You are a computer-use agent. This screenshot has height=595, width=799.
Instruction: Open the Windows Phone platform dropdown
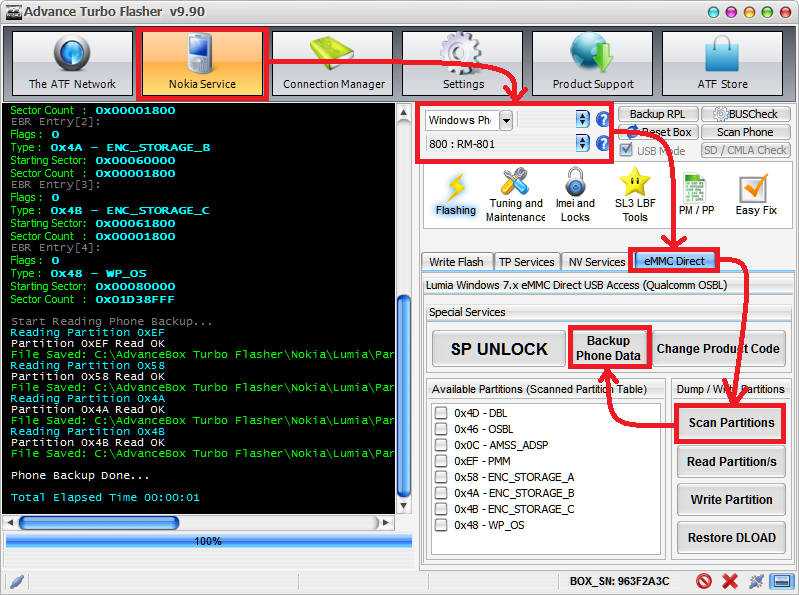[x=505, y=120]
